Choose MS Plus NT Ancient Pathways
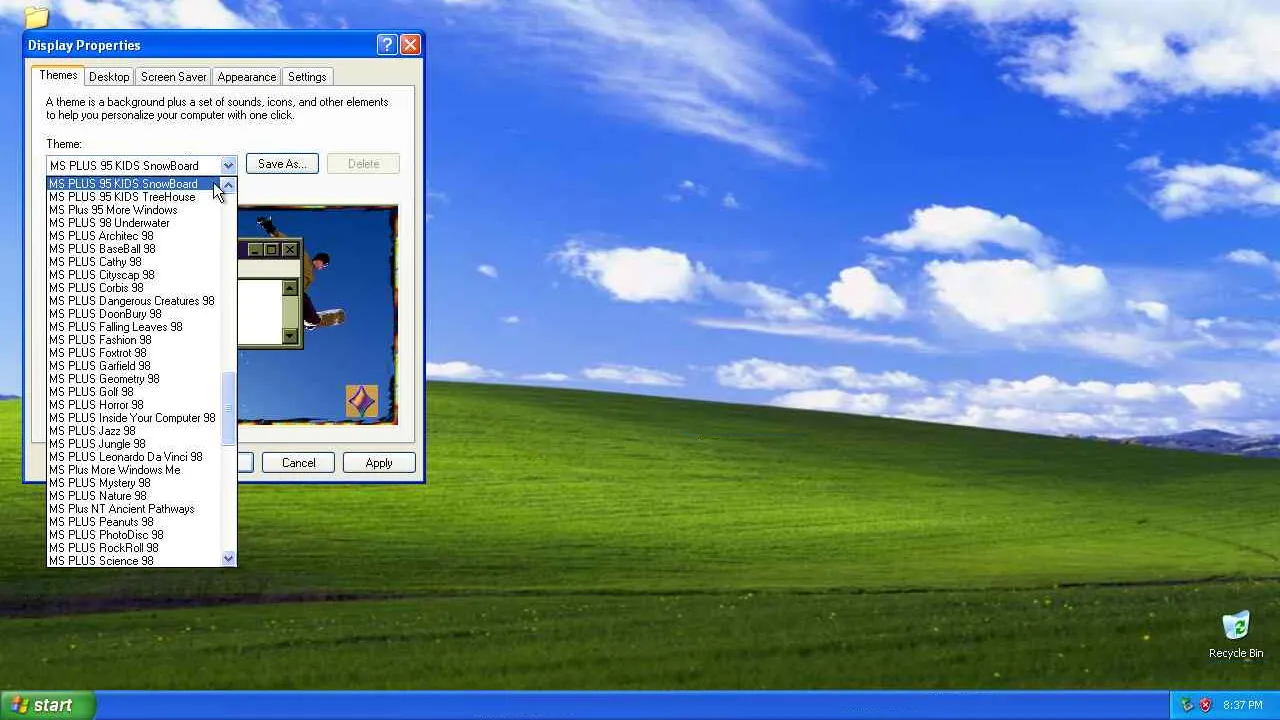 (134, 509)
